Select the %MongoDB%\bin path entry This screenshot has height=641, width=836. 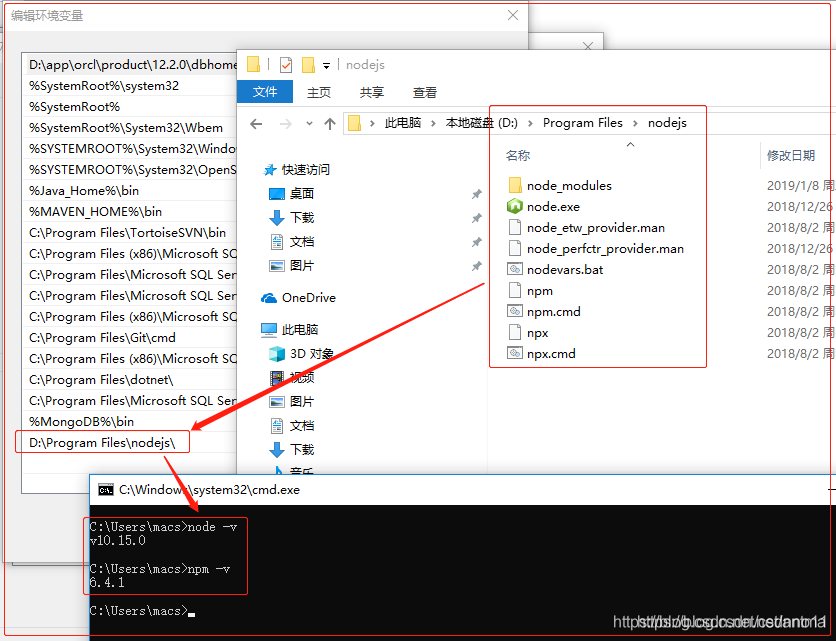tap(130, 421)
